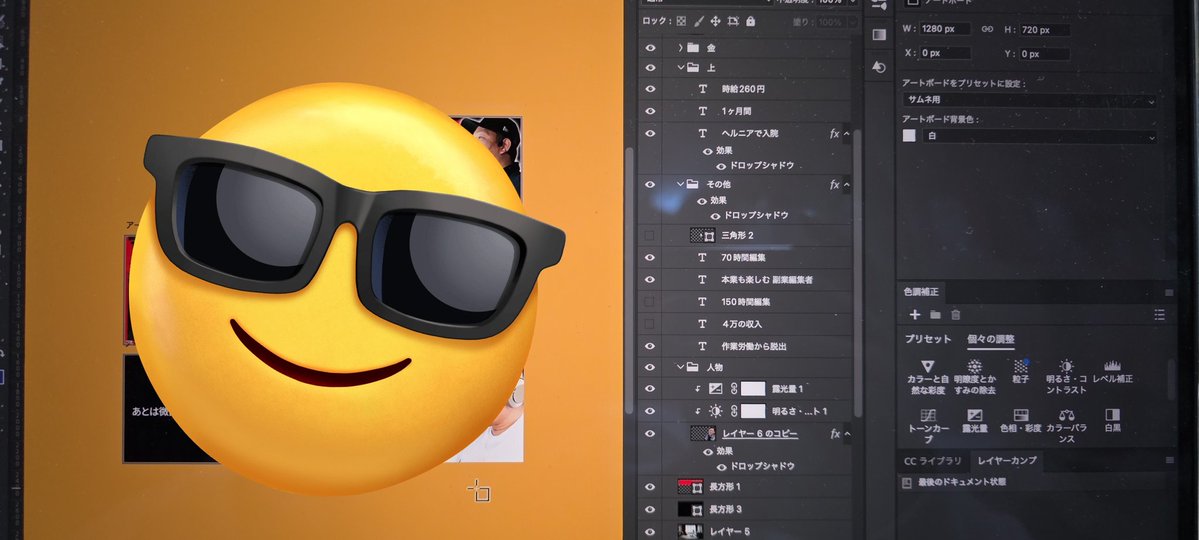1199x540 pixels.
Task: Click the trash icon in the 色調補正 panel
Action: coord(955,314)
